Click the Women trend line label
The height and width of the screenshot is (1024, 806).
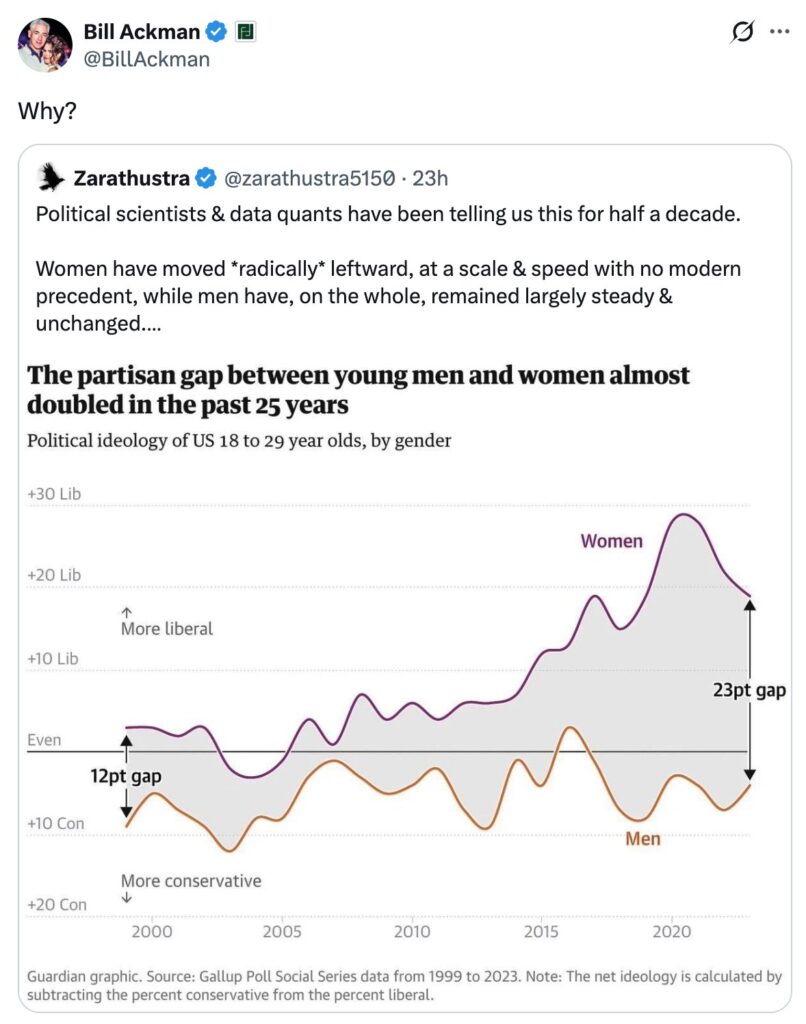pyautogui.click(x=611, y=541)
